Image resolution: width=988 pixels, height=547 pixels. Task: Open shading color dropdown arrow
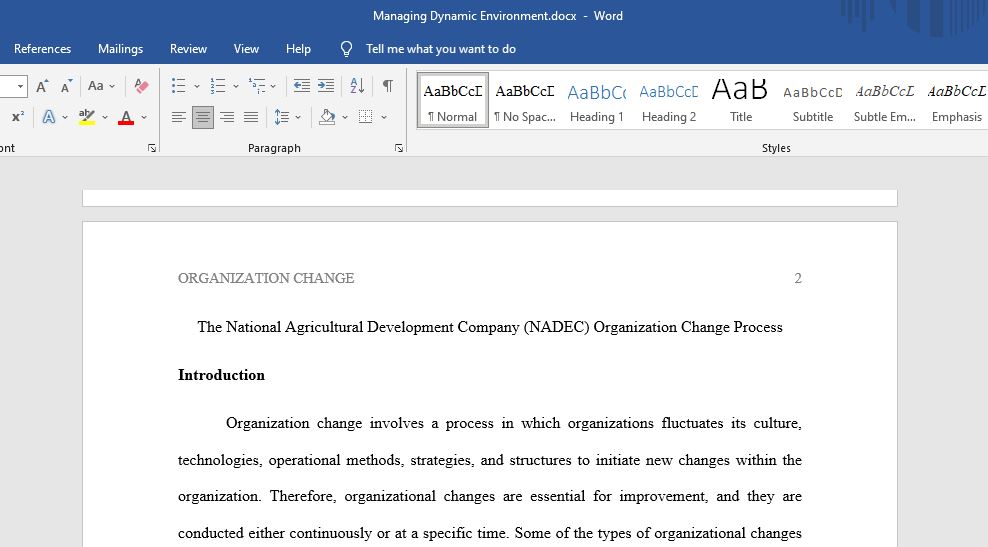pyautogui.click(x=345, y=117)
